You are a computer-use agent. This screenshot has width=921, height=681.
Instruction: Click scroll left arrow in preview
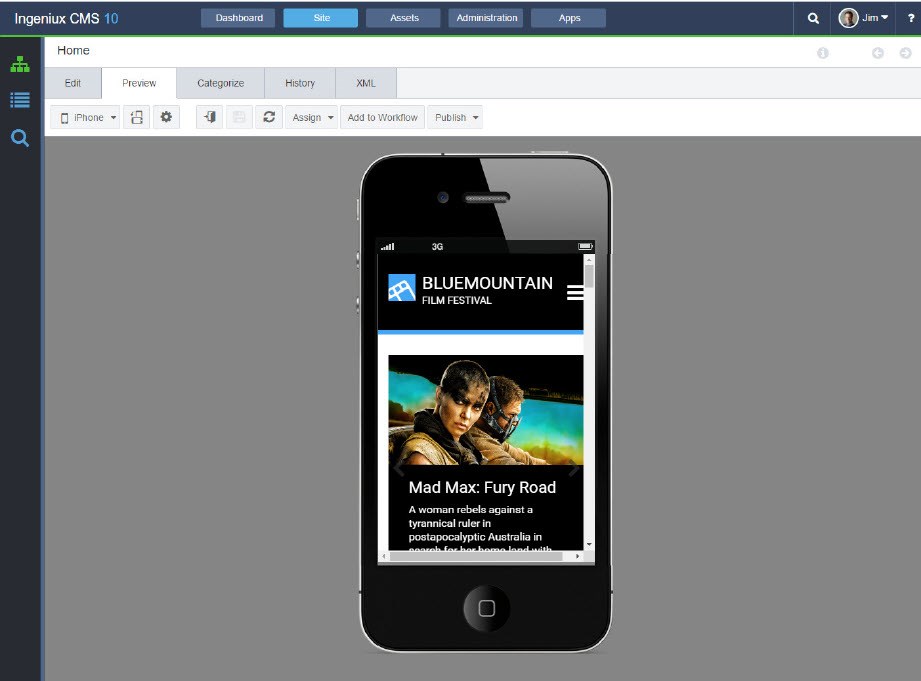coord(384,556)
